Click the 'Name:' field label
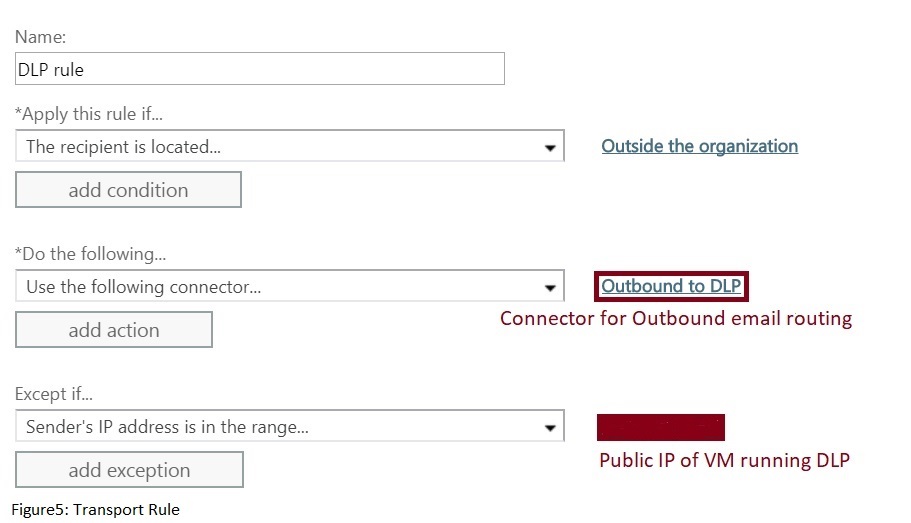Image resolution: width=911 pixels, height=523 pixels. click(x=41, y=37)
